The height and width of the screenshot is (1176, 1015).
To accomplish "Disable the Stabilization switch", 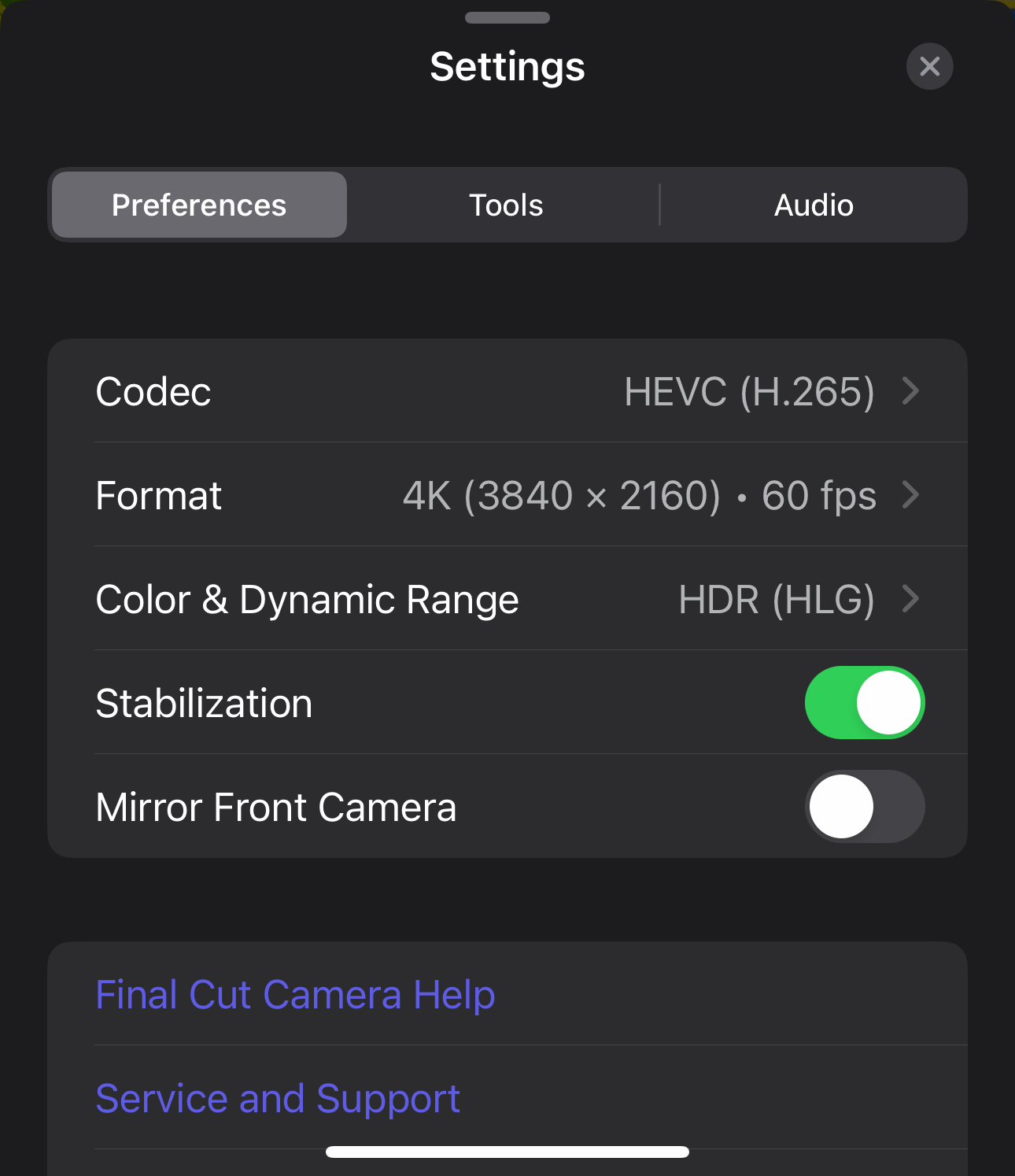I will pyautogui.click(x=865, y=702).
